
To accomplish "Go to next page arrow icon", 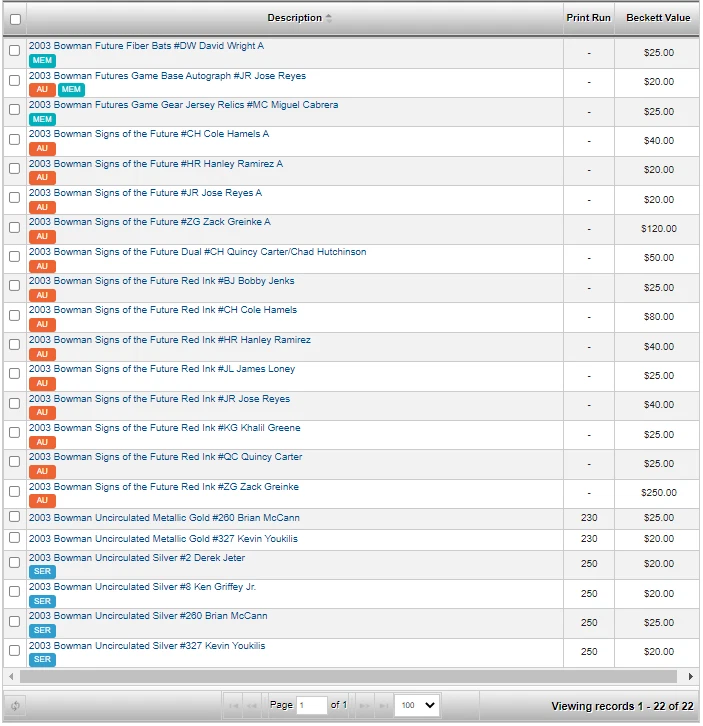I will tap(365, 706).
